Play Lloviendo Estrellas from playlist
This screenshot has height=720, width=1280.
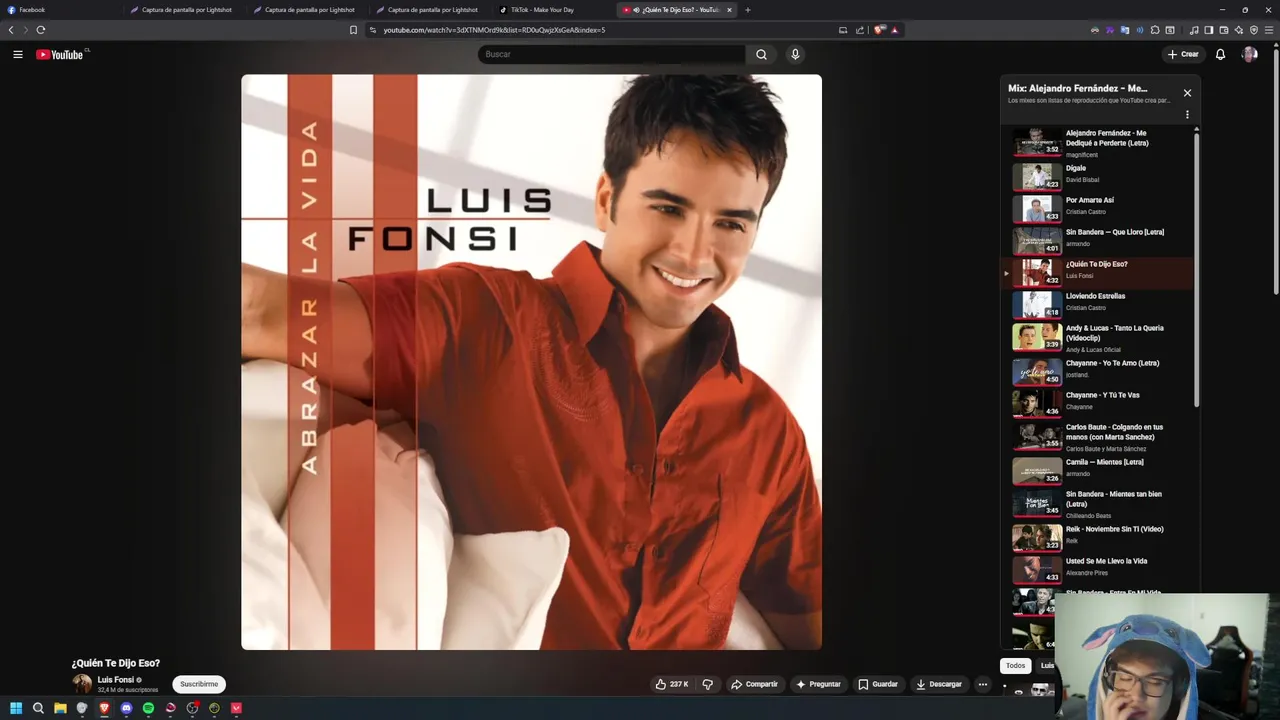(x=1100, y=304)
